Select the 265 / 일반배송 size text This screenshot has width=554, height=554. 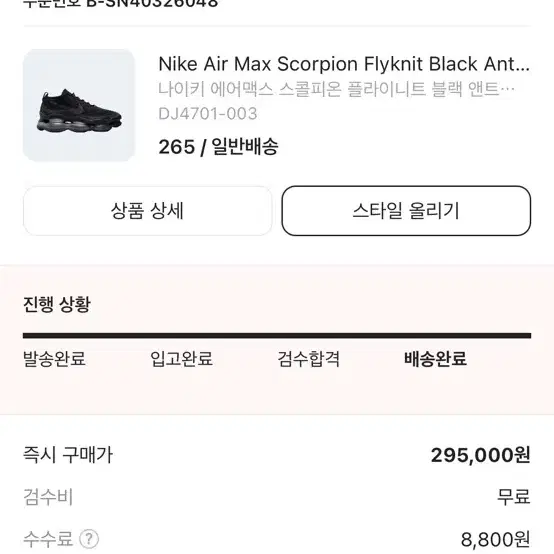click(218, 147)
